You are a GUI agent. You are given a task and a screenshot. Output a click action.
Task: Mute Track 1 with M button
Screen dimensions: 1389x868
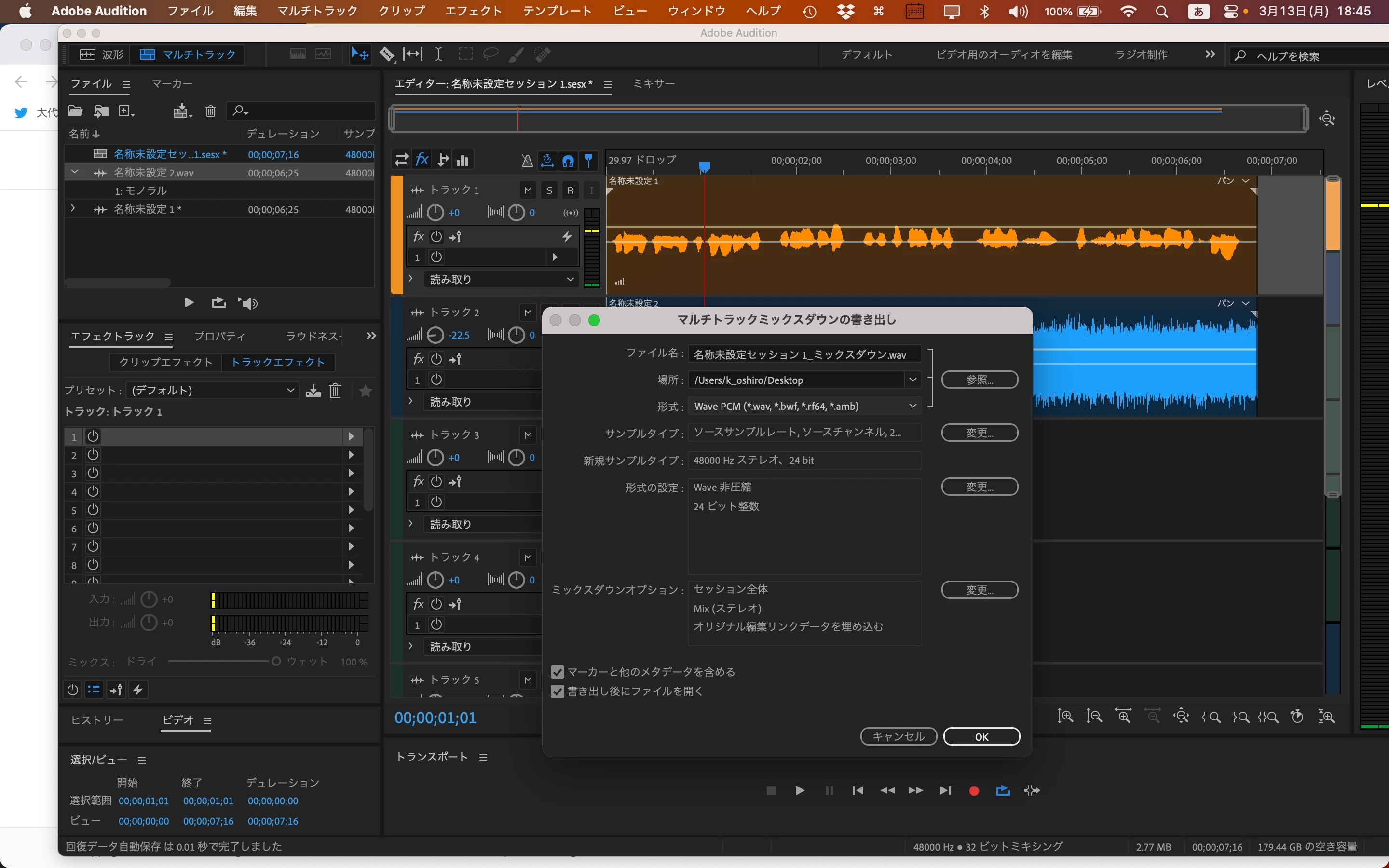point(528,190)
